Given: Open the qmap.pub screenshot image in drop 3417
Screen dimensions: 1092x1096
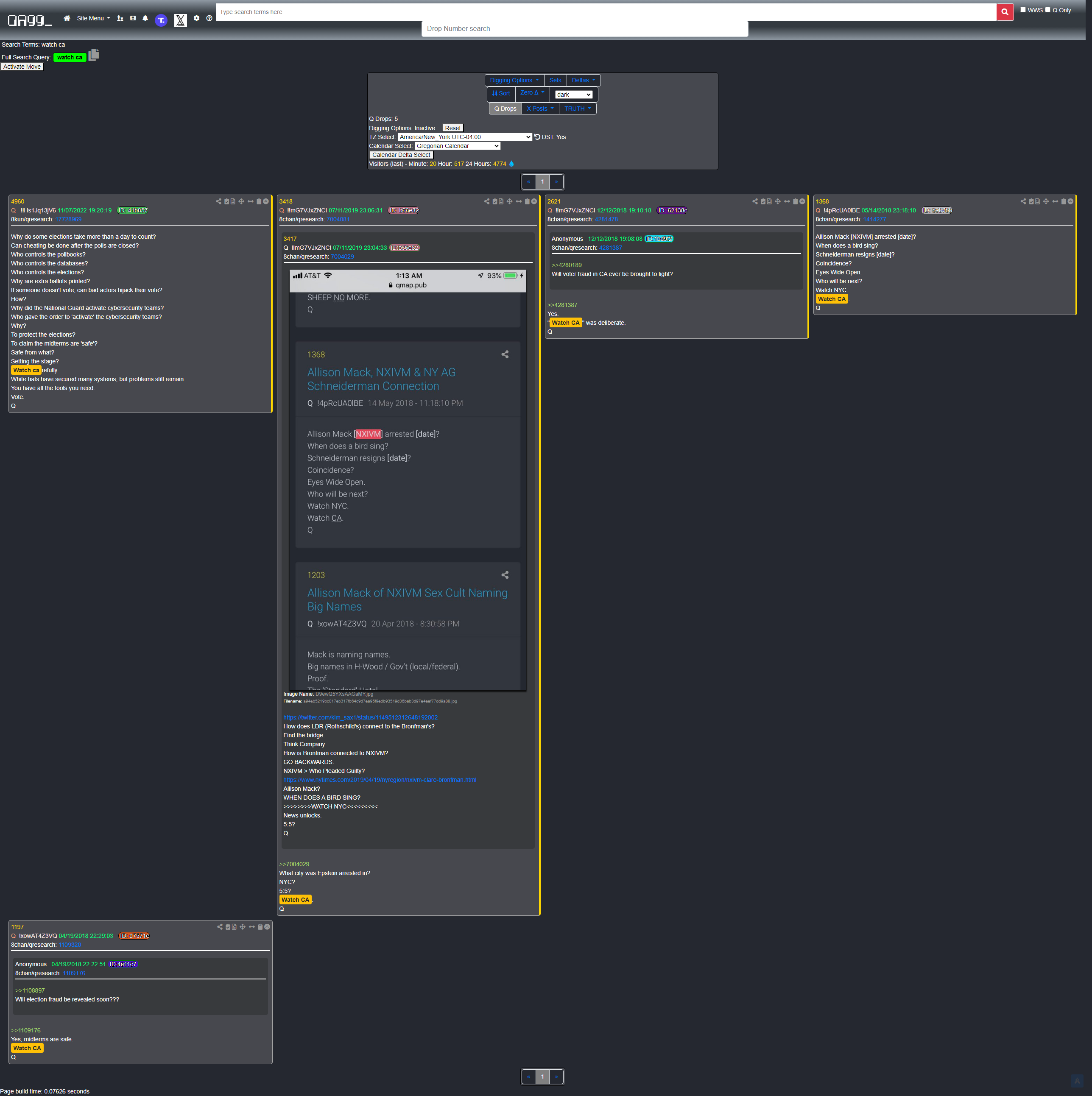Looking at the screenshot, I should tap(408, 480).
